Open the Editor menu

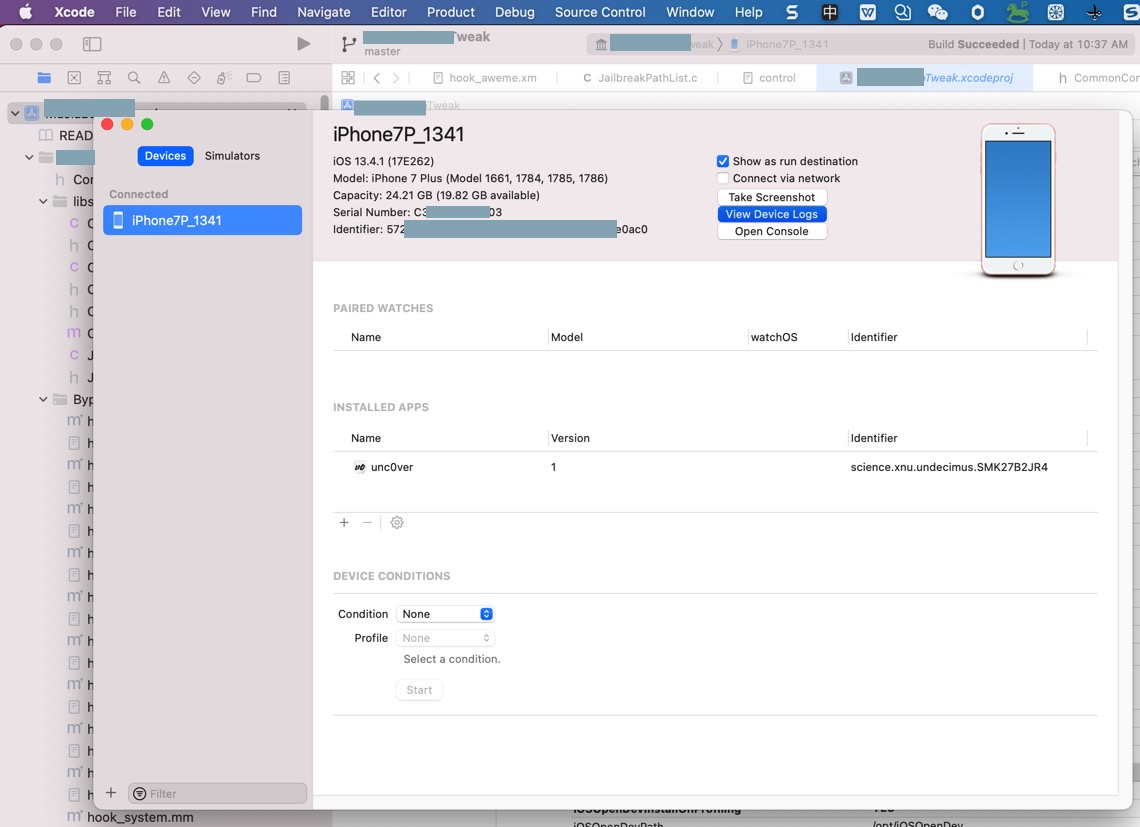point(388,12)
